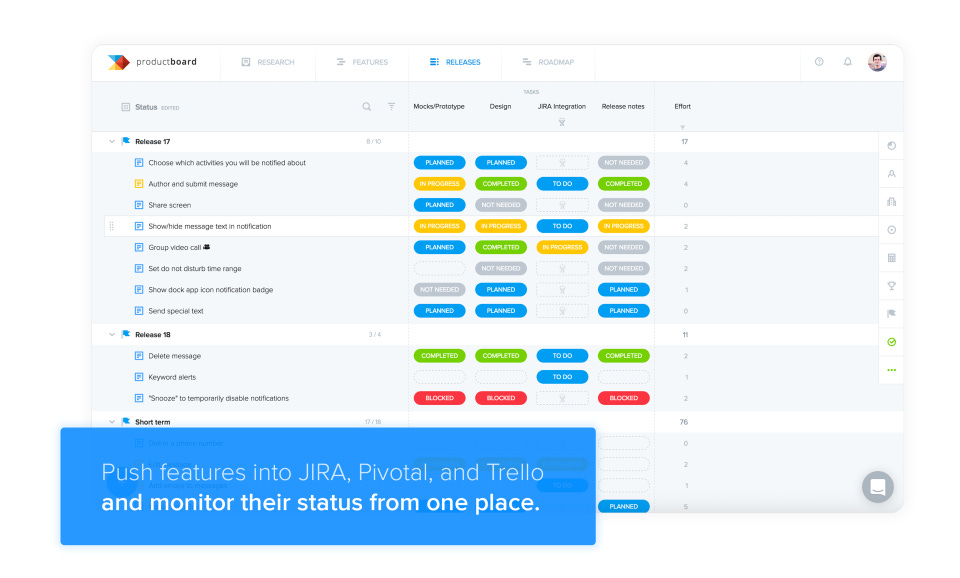This screenshot has width=960, height=578.
Task: Click the top pie chart icon in right sidebar
Action: click(891, 146)
